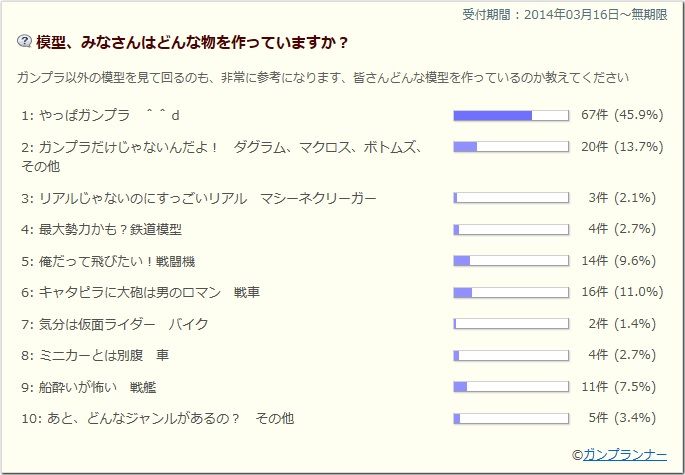The width and height of the screenshot is (685, 475).
Task: Click the 戦車 option's 11.0% result bar
Action: pyautogui.click(x=511, y=293)
